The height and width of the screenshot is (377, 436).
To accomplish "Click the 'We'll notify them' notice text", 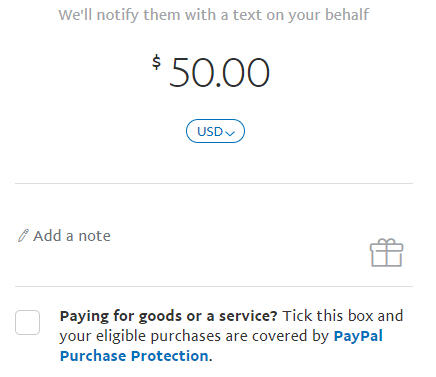I will [214, 15].
